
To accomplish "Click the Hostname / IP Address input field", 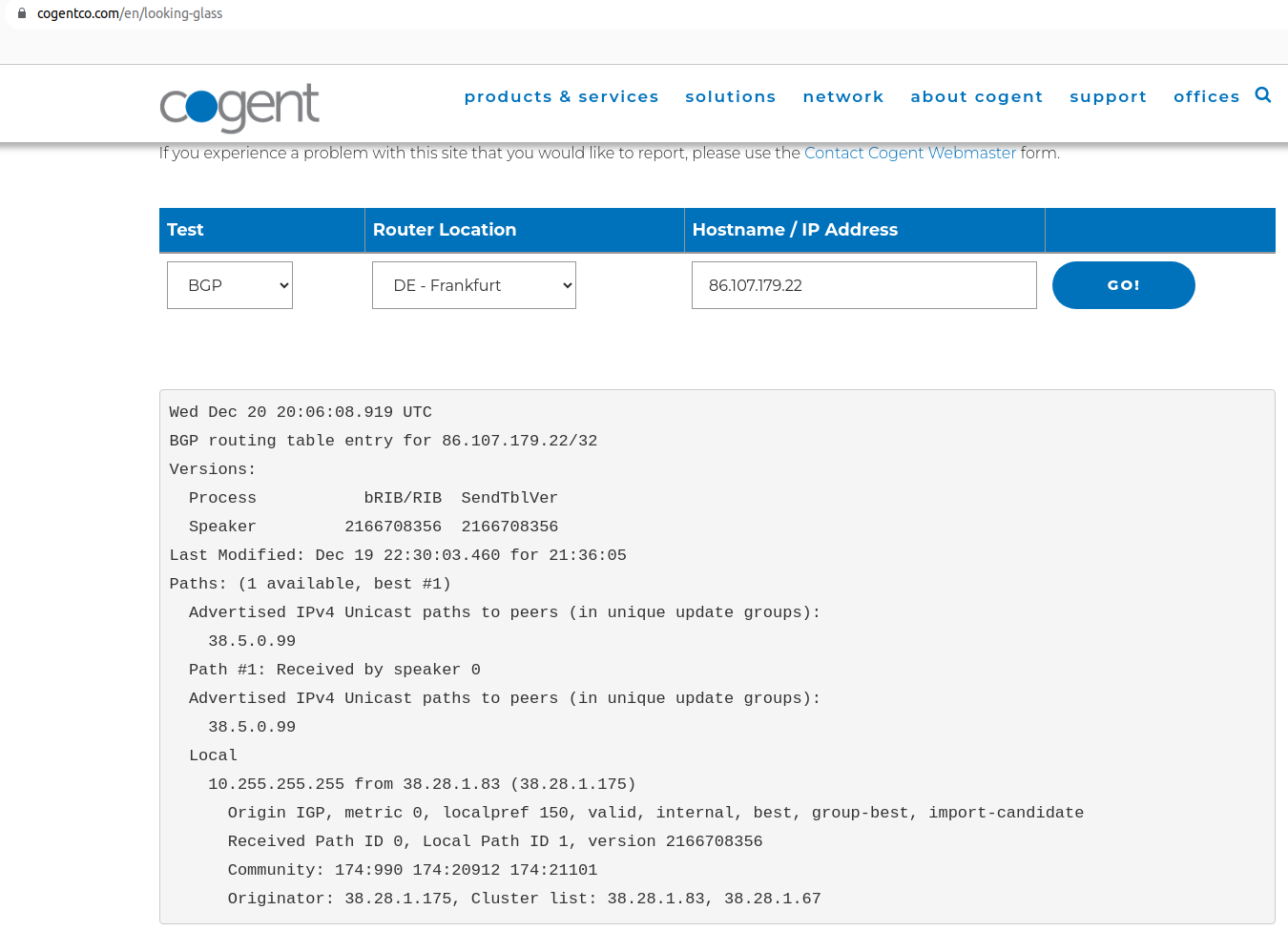I will click(863, 285).
